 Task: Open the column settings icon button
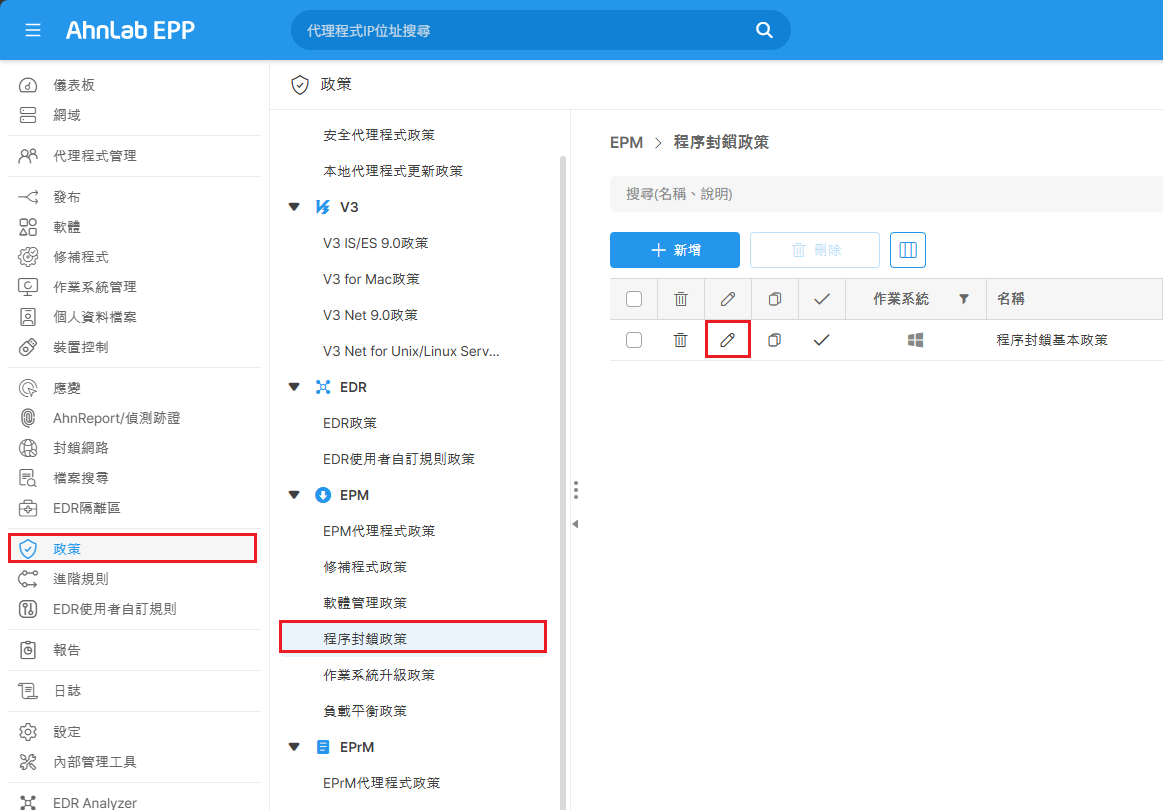[908, 250]
